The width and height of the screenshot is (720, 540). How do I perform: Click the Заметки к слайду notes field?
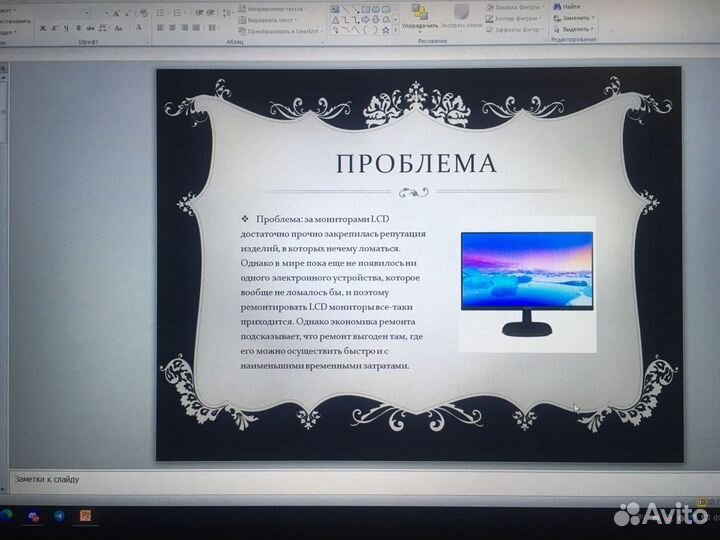coord(363,481)
